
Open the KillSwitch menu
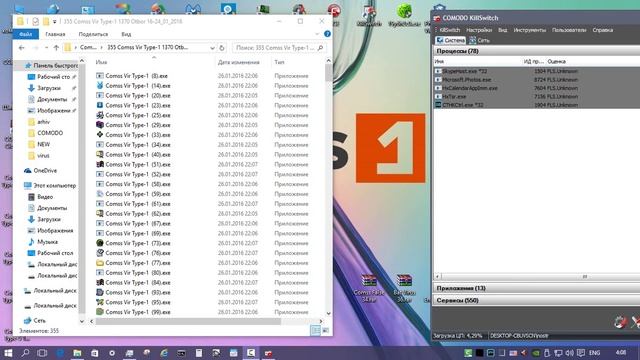pyautogui.click(x=449, y=30)
